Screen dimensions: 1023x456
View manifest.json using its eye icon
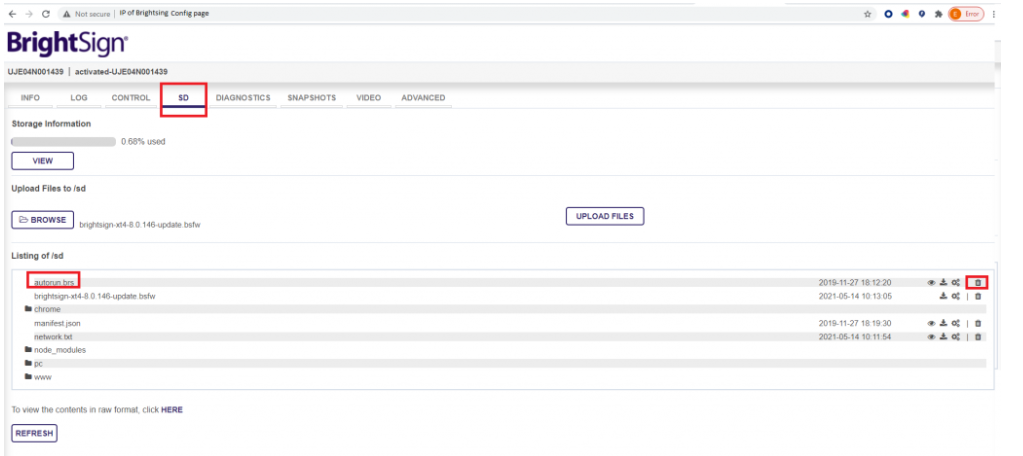pyautogui.click(x=931, y=324)
